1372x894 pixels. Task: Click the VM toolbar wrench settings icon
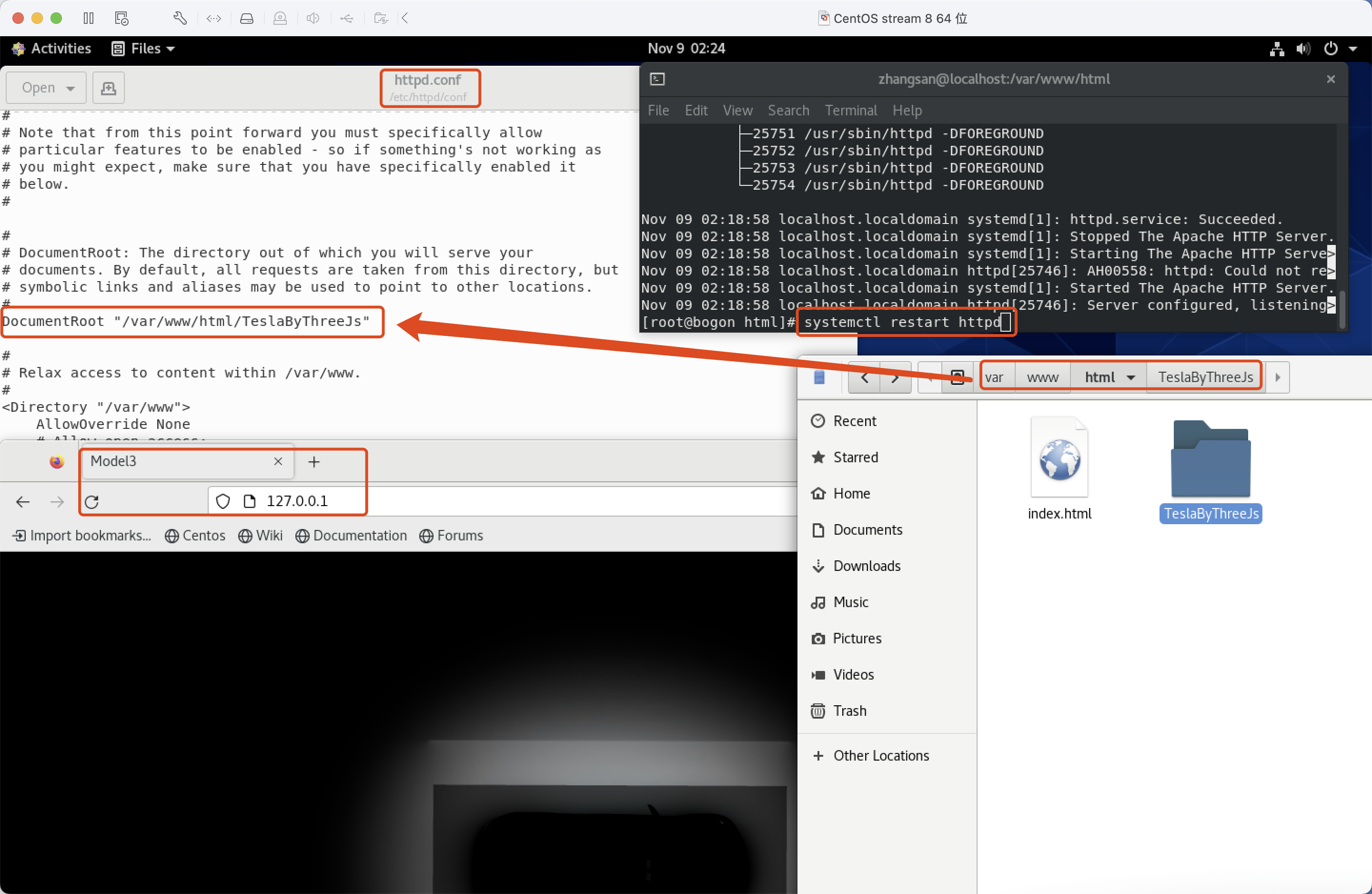[x=179, y=18]
